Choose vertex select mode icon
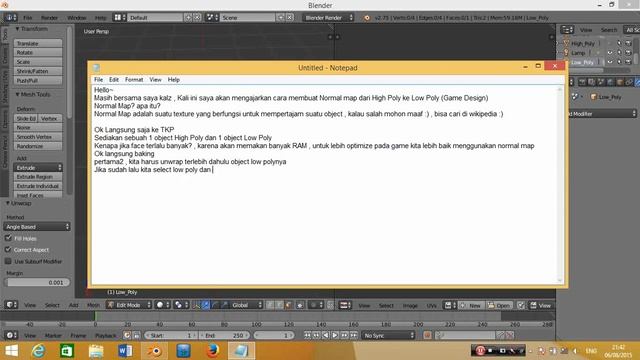640x360 pixels. tap(269, 305)
